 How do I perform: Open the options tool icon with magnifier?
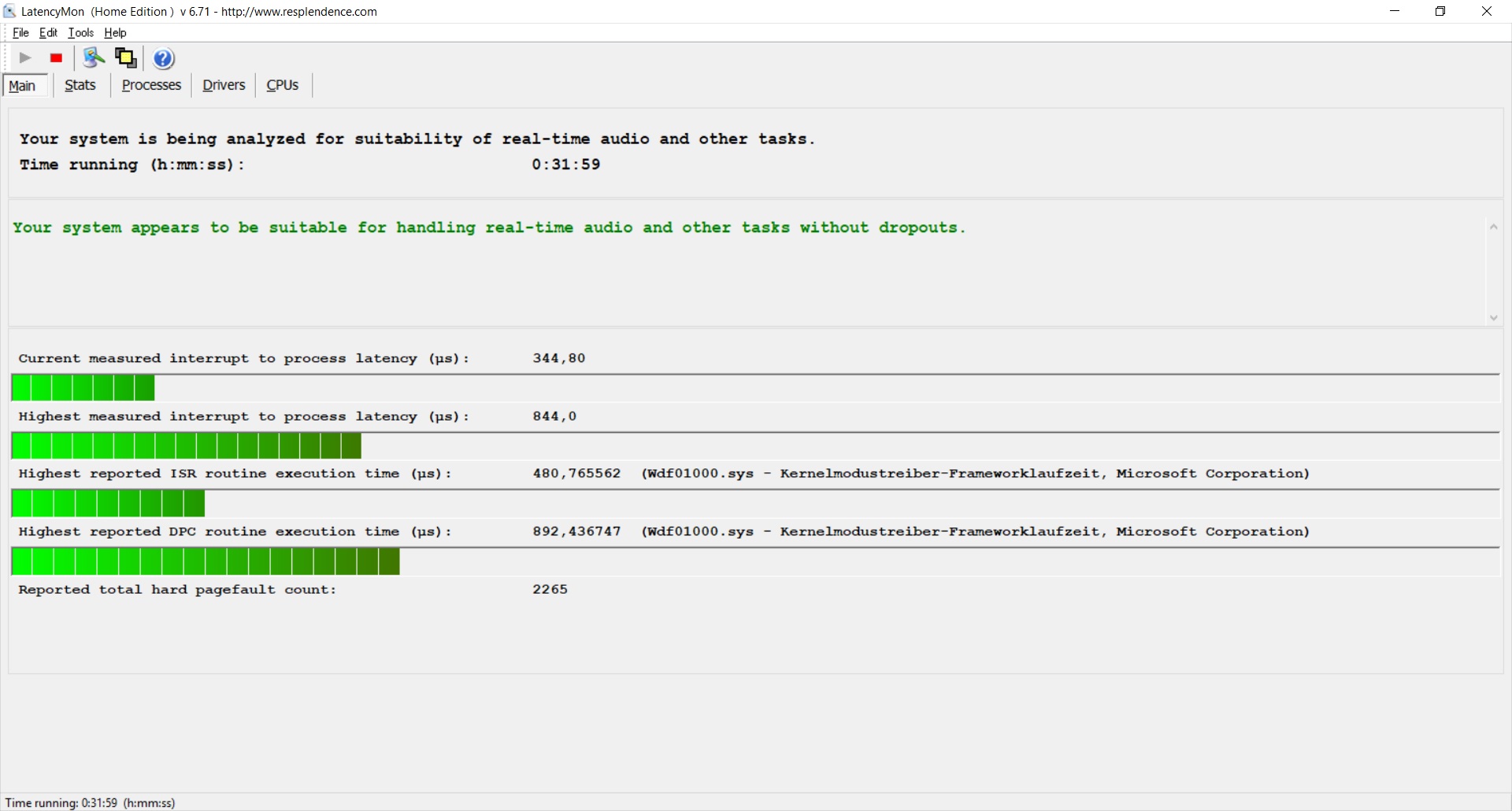click(94, 58)
